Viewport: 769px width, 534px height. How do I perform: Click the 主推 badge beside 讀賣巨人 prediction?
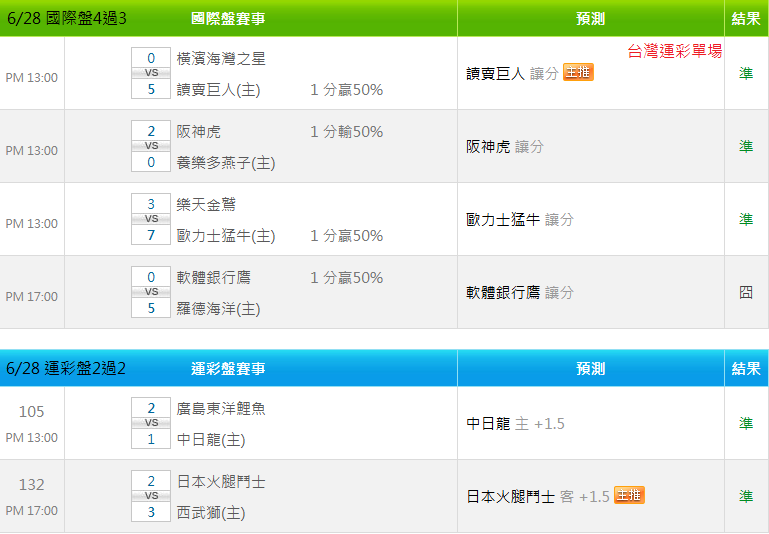(578, 73)
